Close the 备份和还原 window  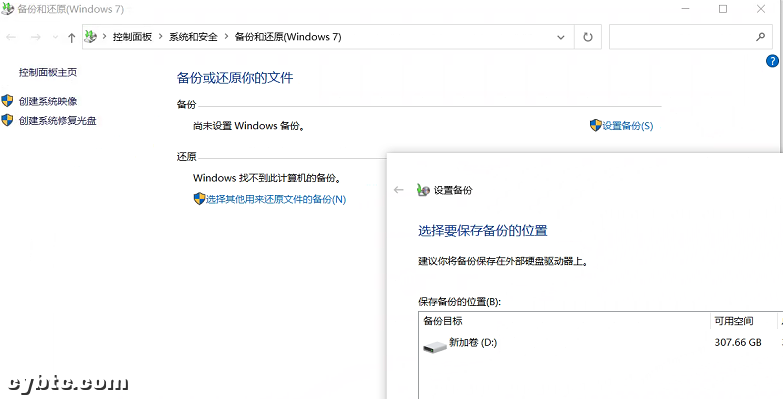(x=761, y=9)
